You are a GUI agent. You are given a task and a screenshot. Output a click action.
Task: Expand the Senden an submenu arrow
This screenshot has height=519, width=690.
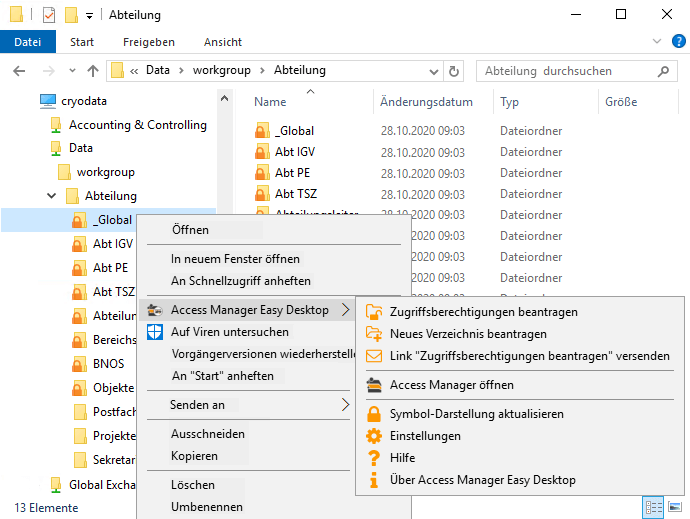(346, 405)
